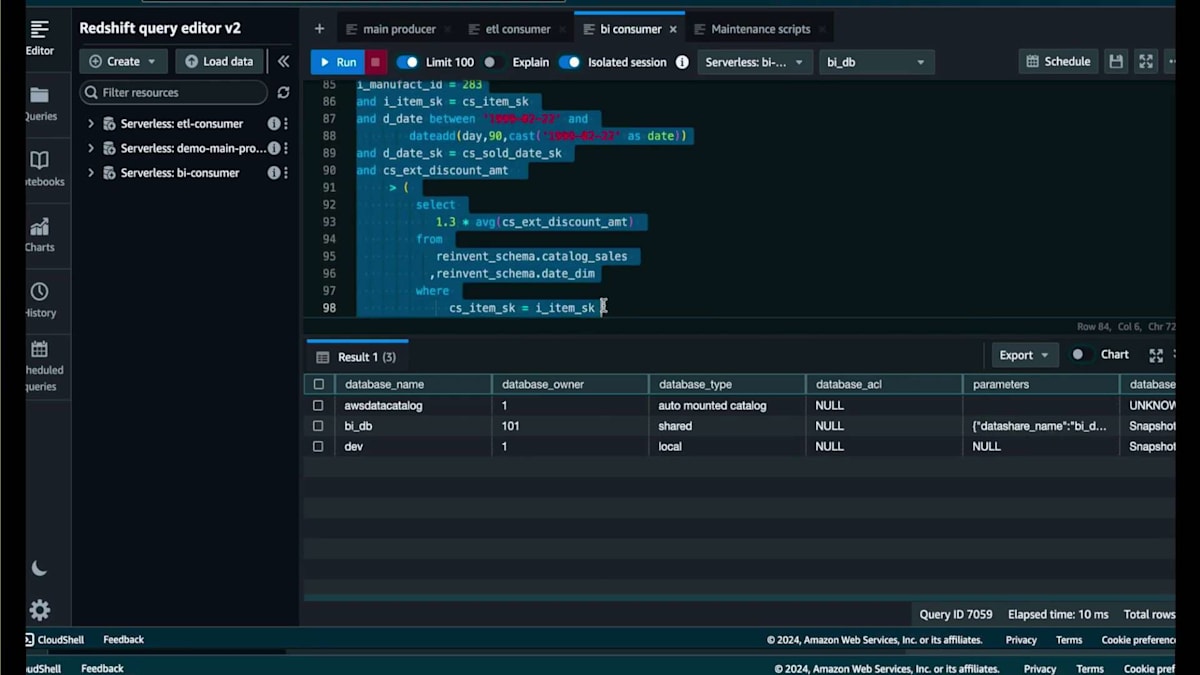
Task: Check the bi_db row checkbox
Action: click(318, 426)
